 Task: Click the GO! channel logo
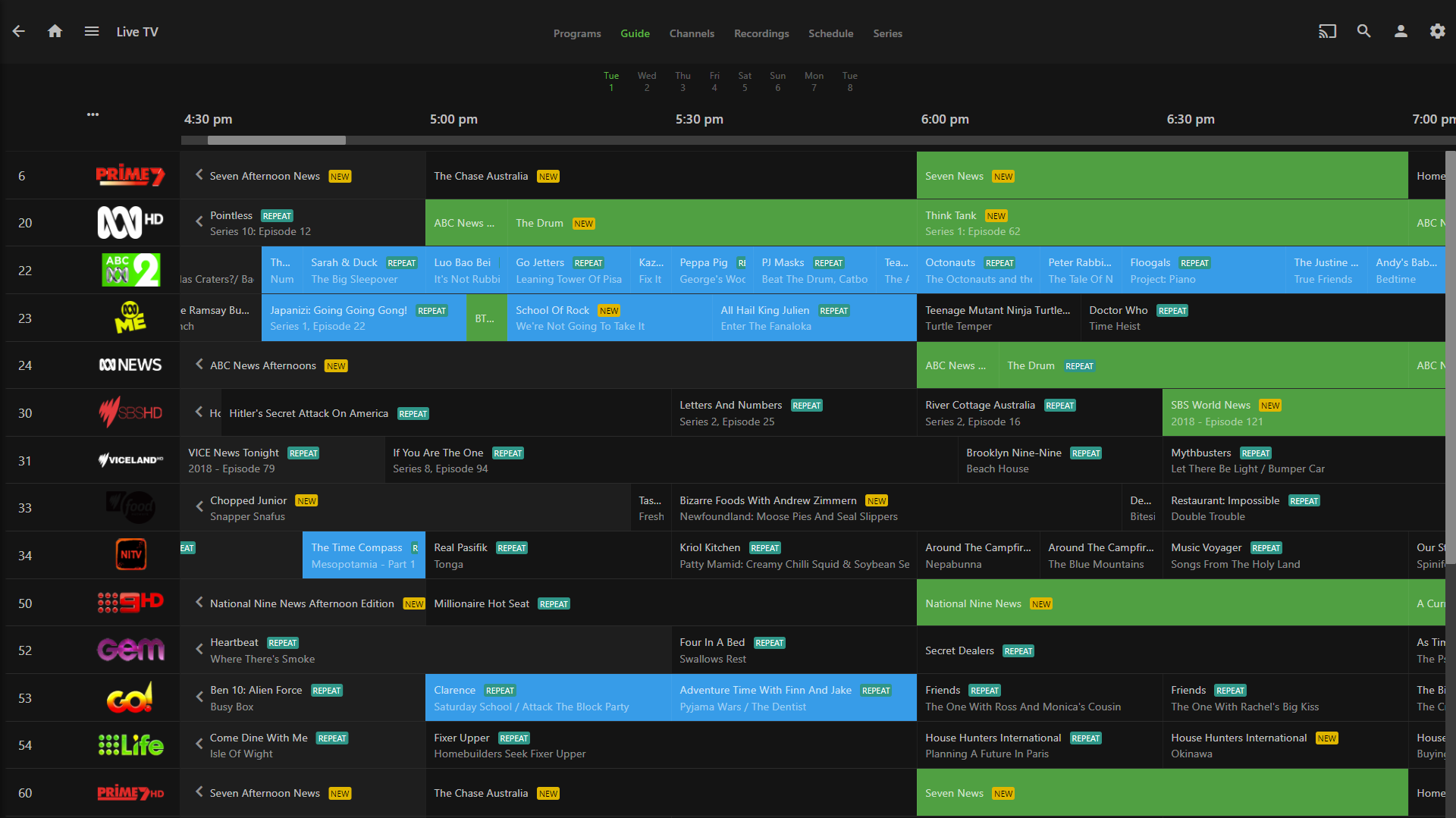tap(130, 697)
